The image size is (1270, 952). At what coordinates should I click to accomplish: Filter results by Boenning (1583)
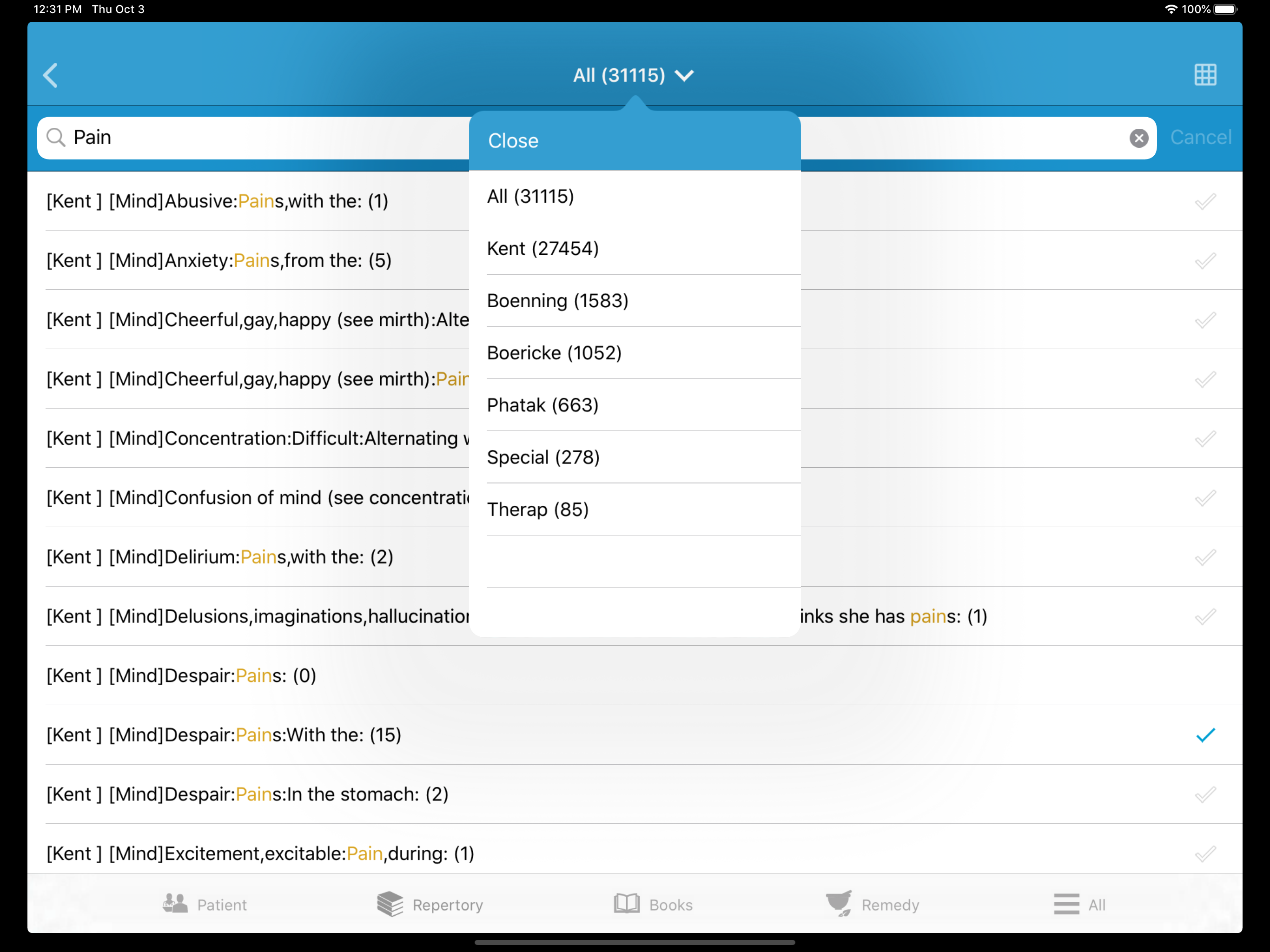point(635,301)
